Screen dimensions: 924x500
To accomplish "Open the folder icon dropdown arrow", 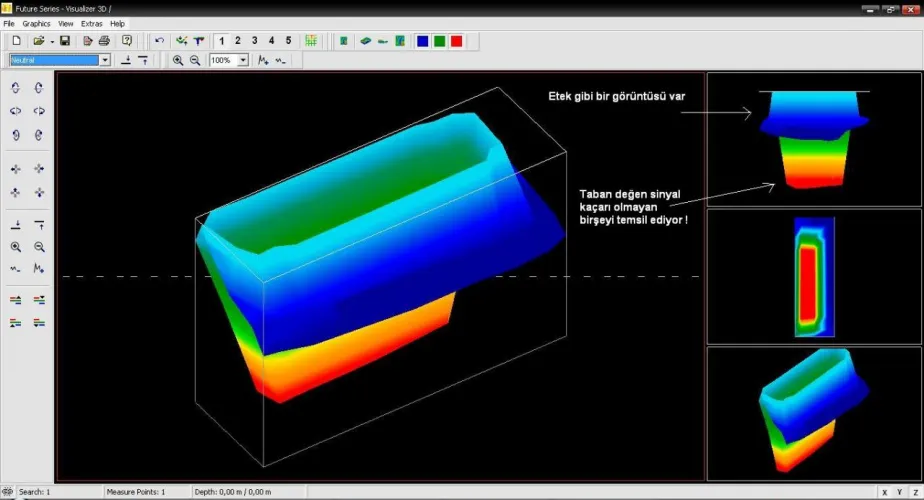I will [51, 41].
